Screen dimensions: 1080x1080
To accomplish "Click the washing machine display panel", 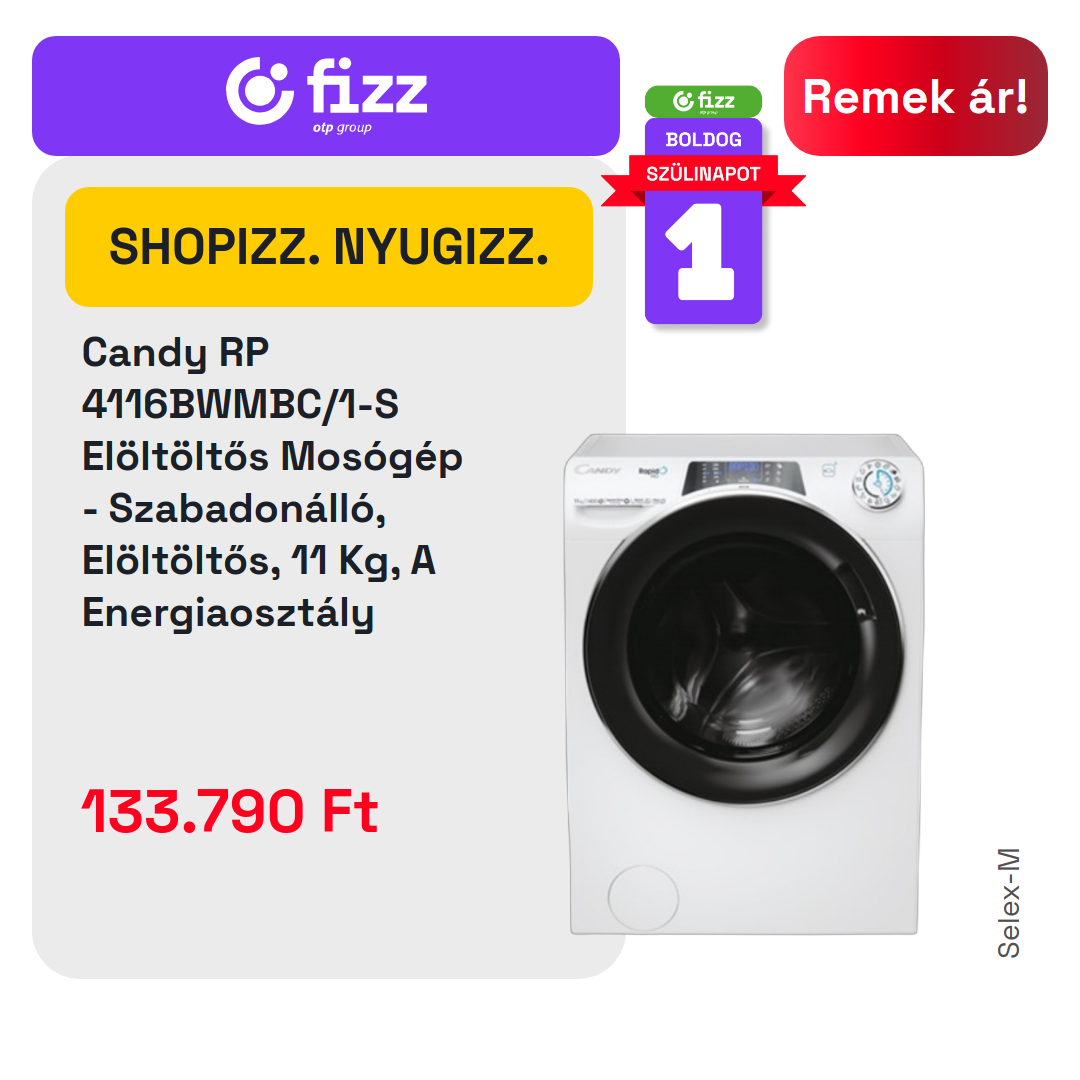I will coord(743,477).
